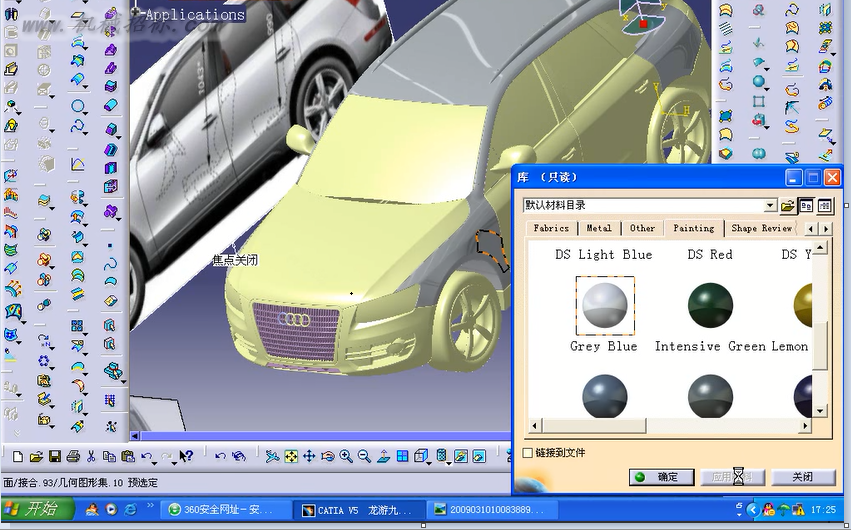Viewport: 851px width, 531px height.
Task: Expand the shading mode dropdown arrow
Action: 449,463
